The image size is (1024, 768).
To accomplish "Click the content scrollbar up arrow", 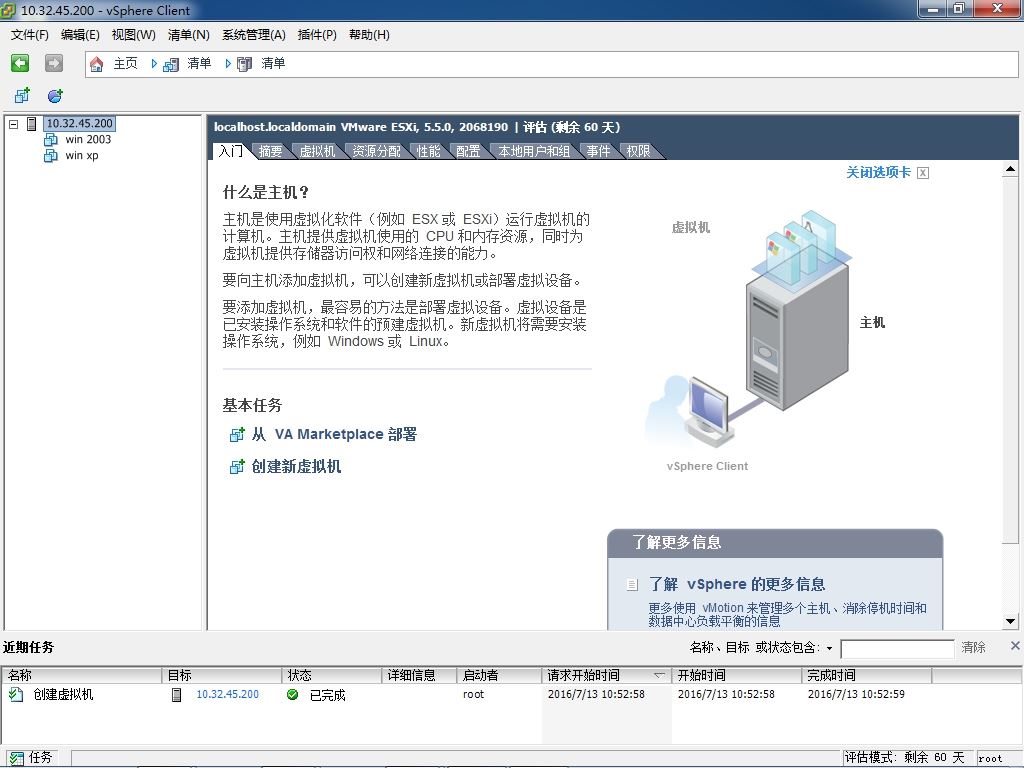I will pyautogui.click(x=1010, y=169).
